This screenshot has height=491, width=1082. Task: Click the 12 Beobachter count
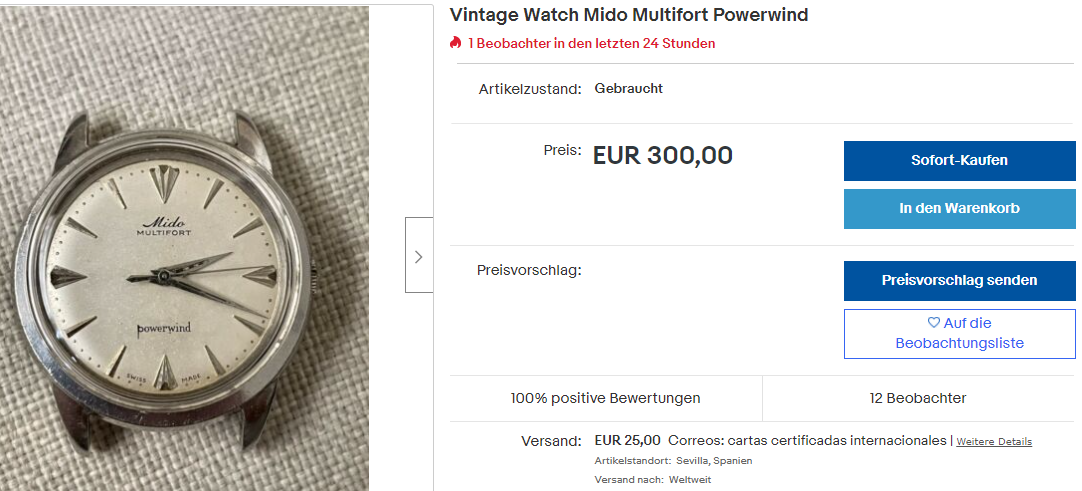918,398
